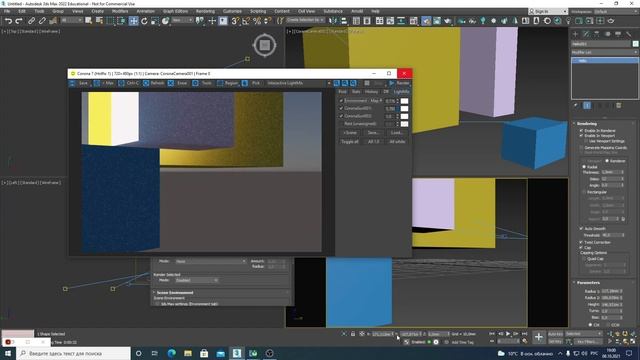Viewport: 640px width, 360px height.
Task: Toggle the CoronaSun002 checkbox in LightMix
Action: [341, 116]
